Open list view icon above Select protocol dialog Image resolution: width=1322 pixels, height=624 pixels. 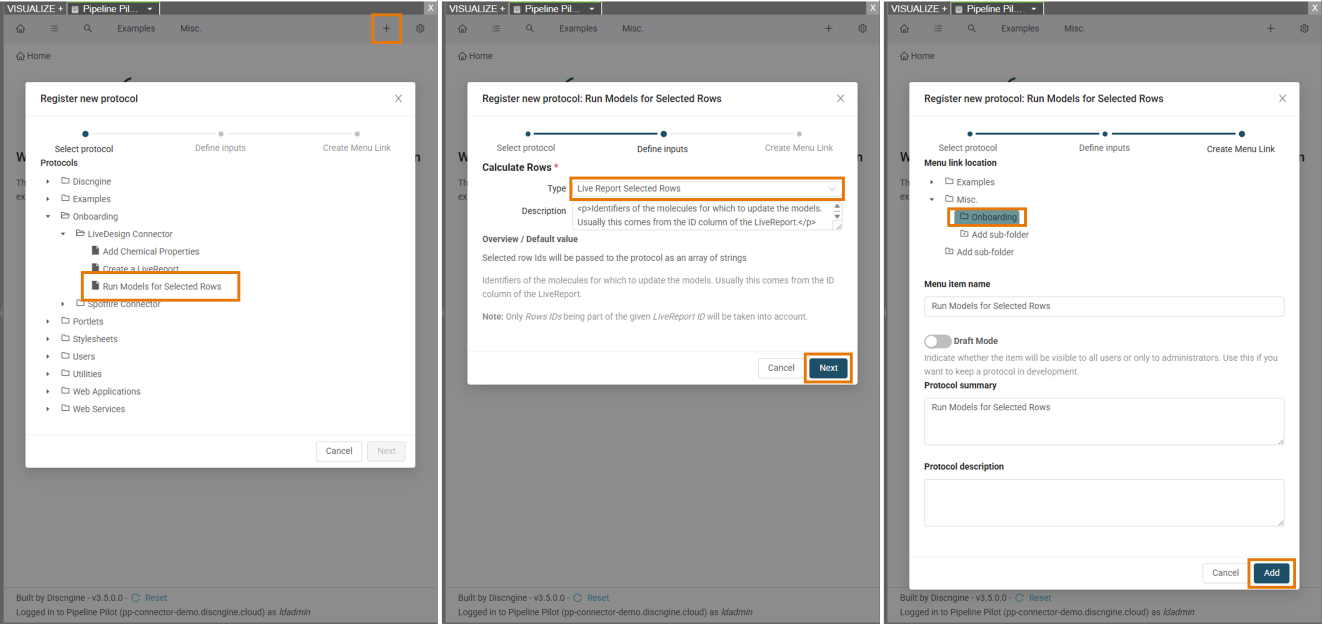click(x=54, y=28)
